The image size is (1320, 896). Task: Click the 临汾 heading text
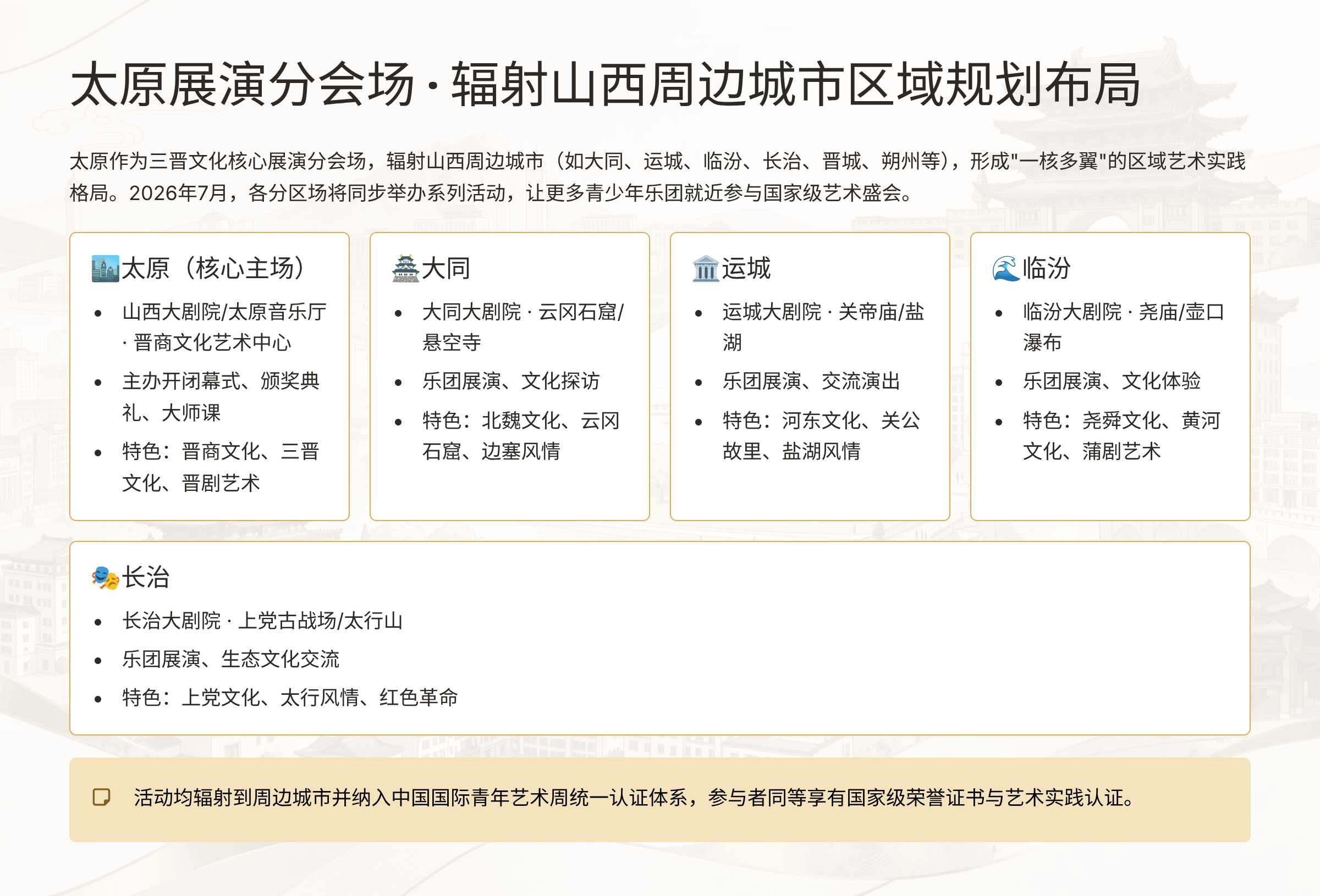click(1046, 269)
